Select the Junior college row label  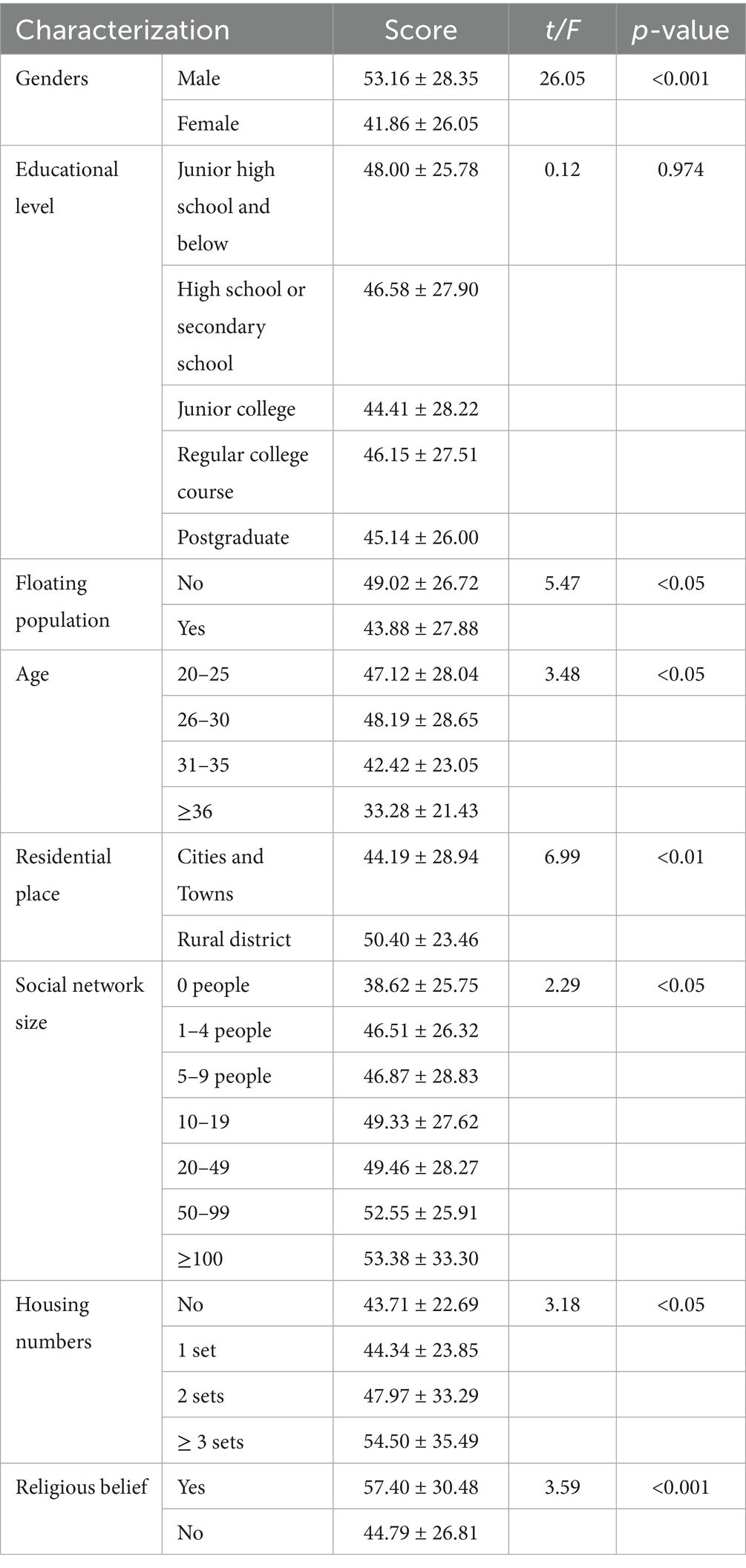[x=236, y=409]
